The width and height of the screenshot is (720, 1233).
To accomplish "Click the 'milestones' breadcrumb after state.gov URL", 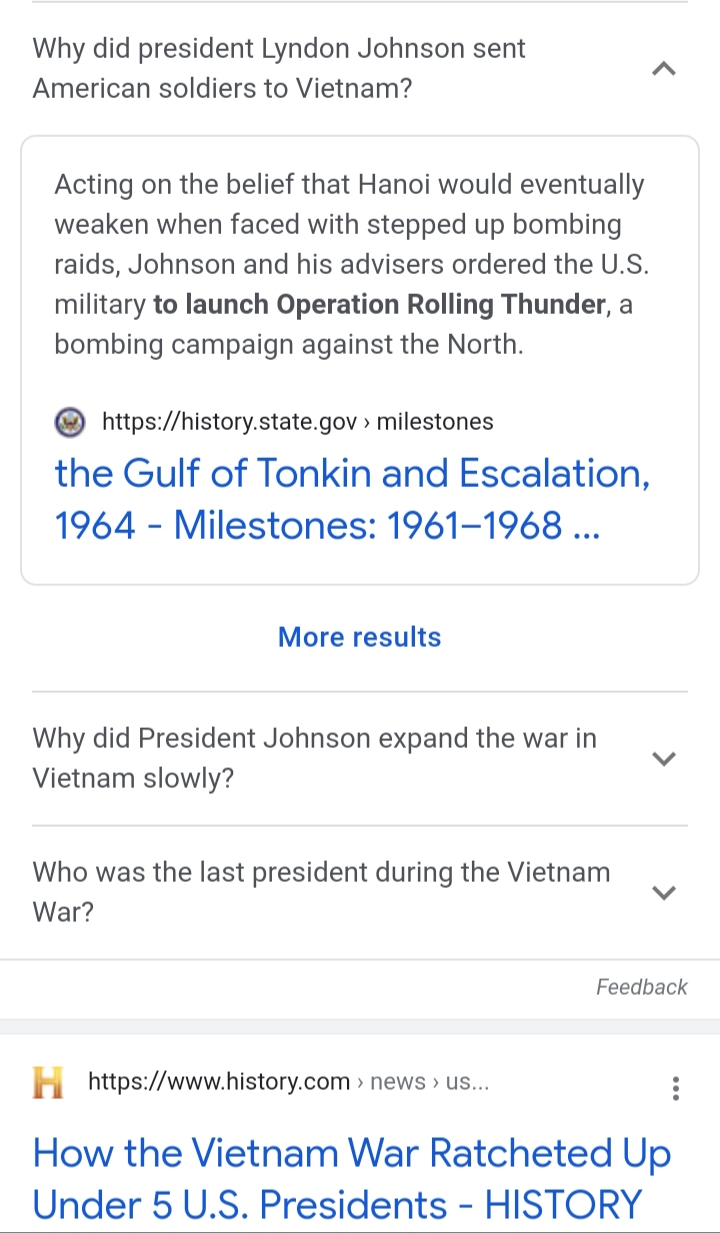I will click(435, 422).
